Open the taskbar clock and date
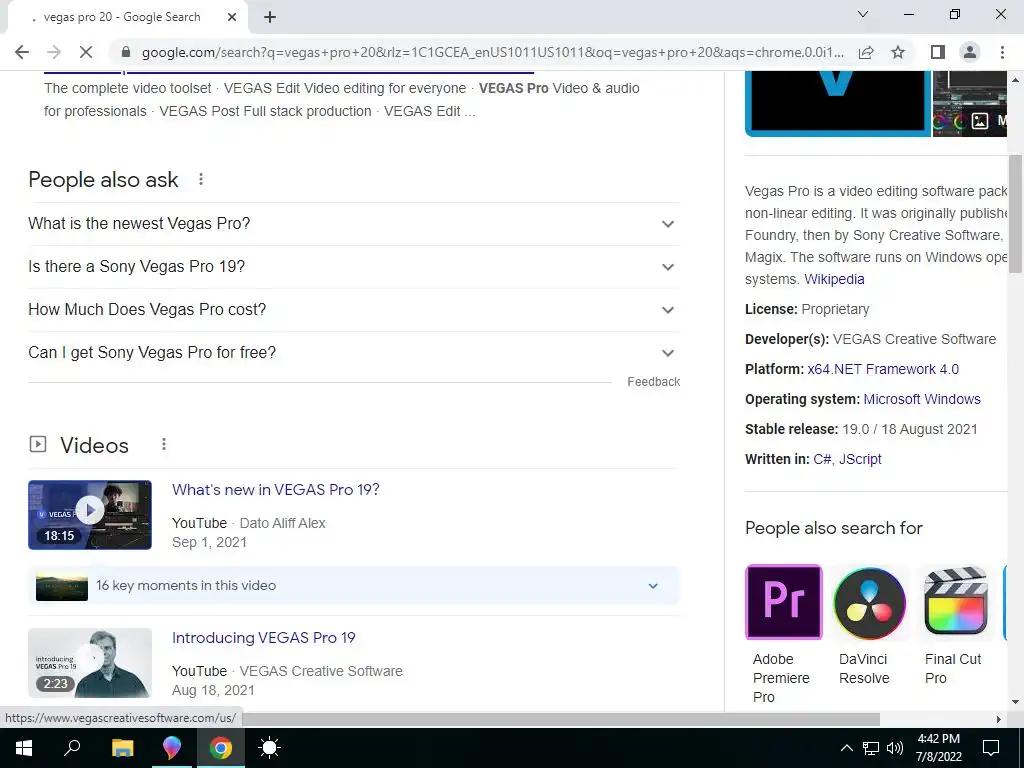The image size is (1024, 768). (x=938, y=748)
